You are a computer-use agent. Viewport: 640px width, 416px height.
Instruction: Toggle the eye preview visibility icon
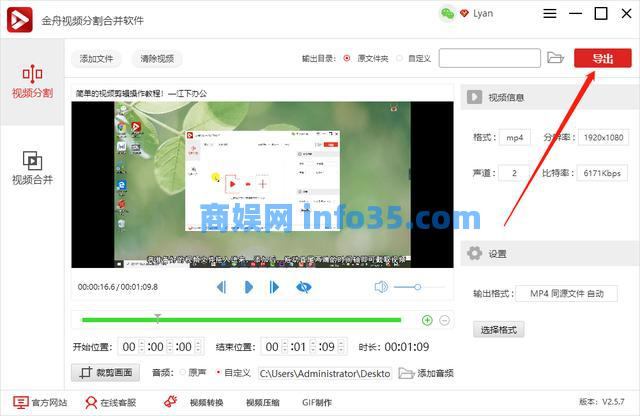[304, 287]
